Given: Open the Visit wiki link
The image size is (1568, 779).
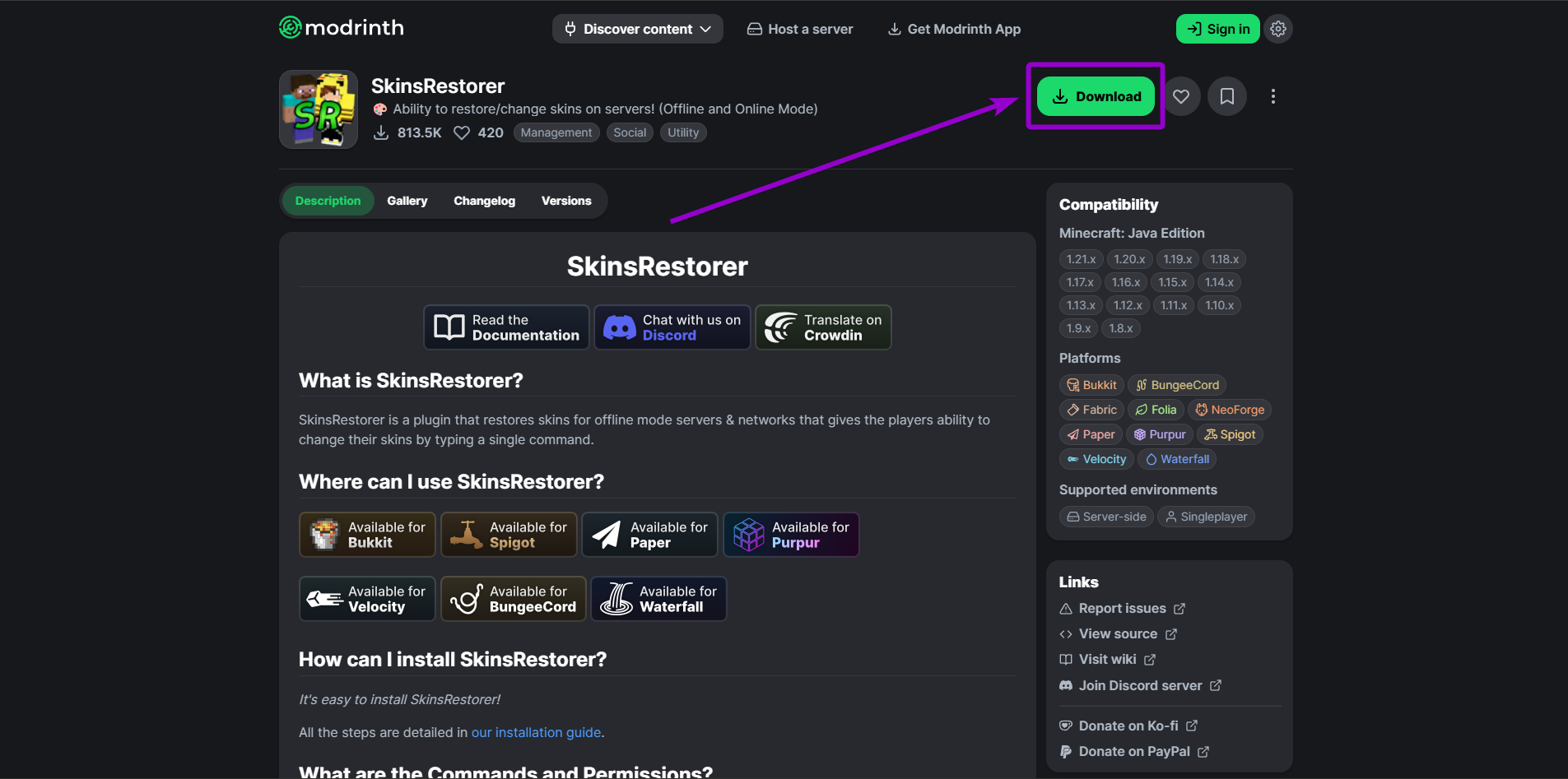Looking at the screenshot, I should 1107,659.
